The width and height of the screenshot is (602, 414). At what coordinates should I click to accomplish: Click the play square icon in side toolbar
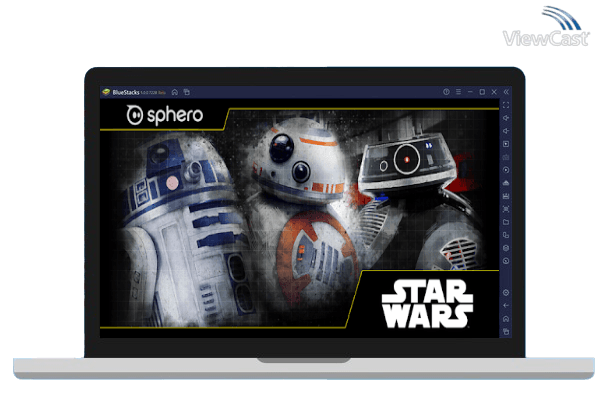(x=506, y=144)
